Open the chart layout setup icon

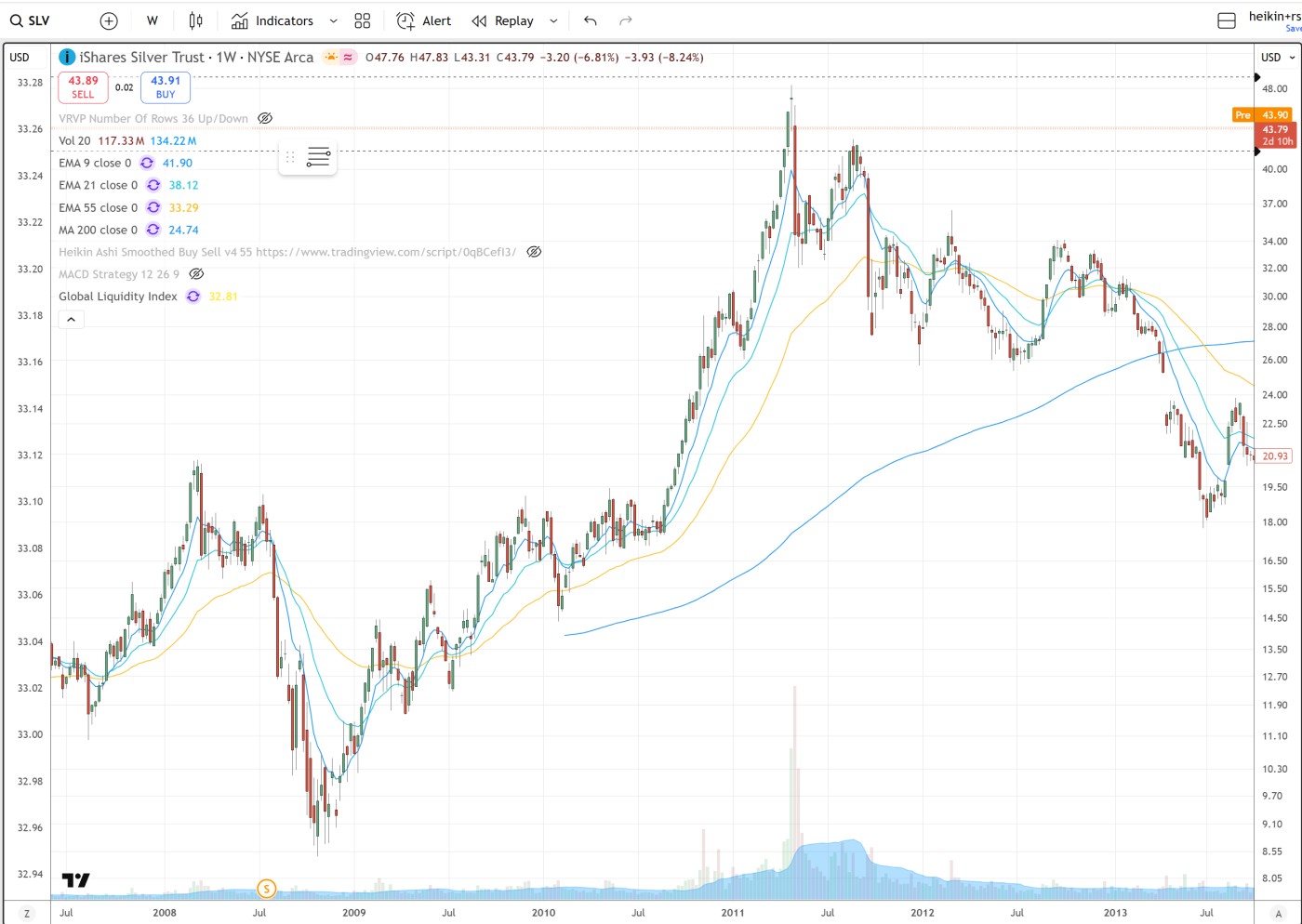[x=1227, y=20]
